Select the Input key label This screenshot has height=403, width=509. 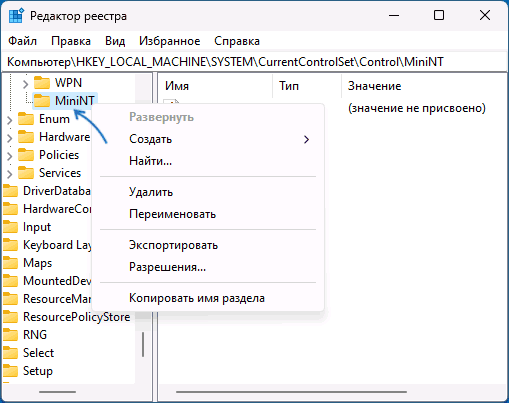37,227
